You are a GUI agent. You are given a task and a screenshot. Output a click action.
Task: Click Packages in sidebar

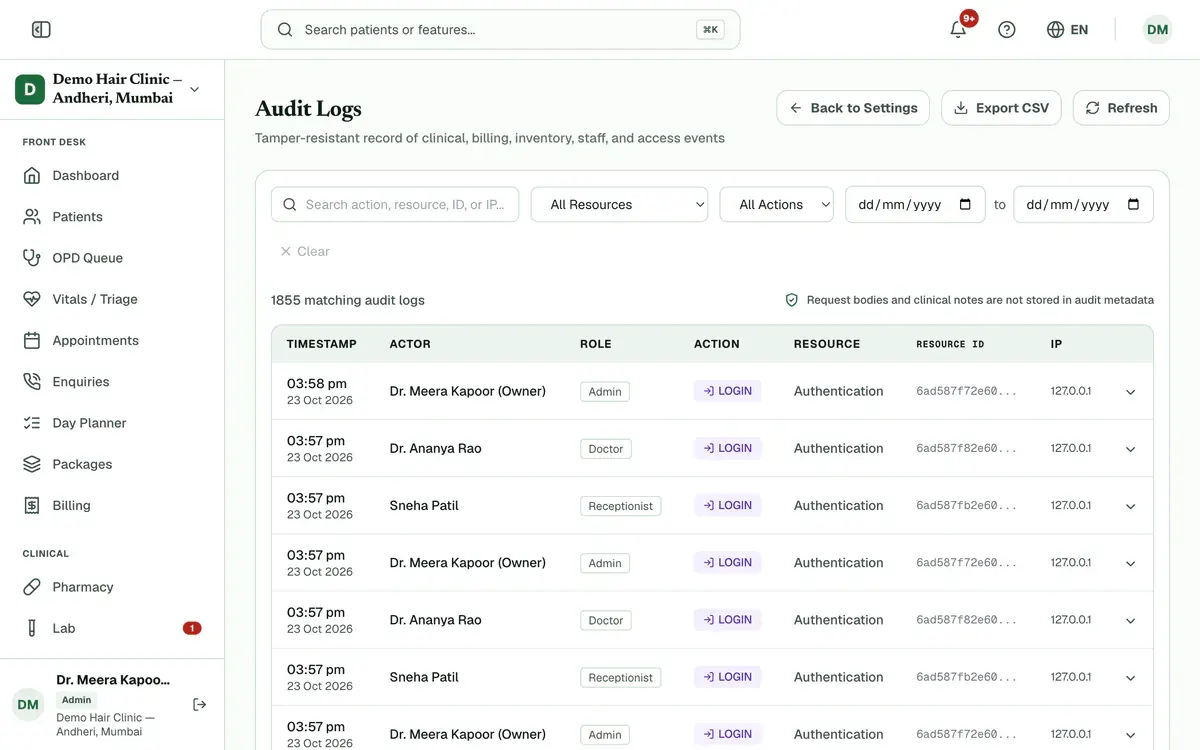tap(112, 464)
